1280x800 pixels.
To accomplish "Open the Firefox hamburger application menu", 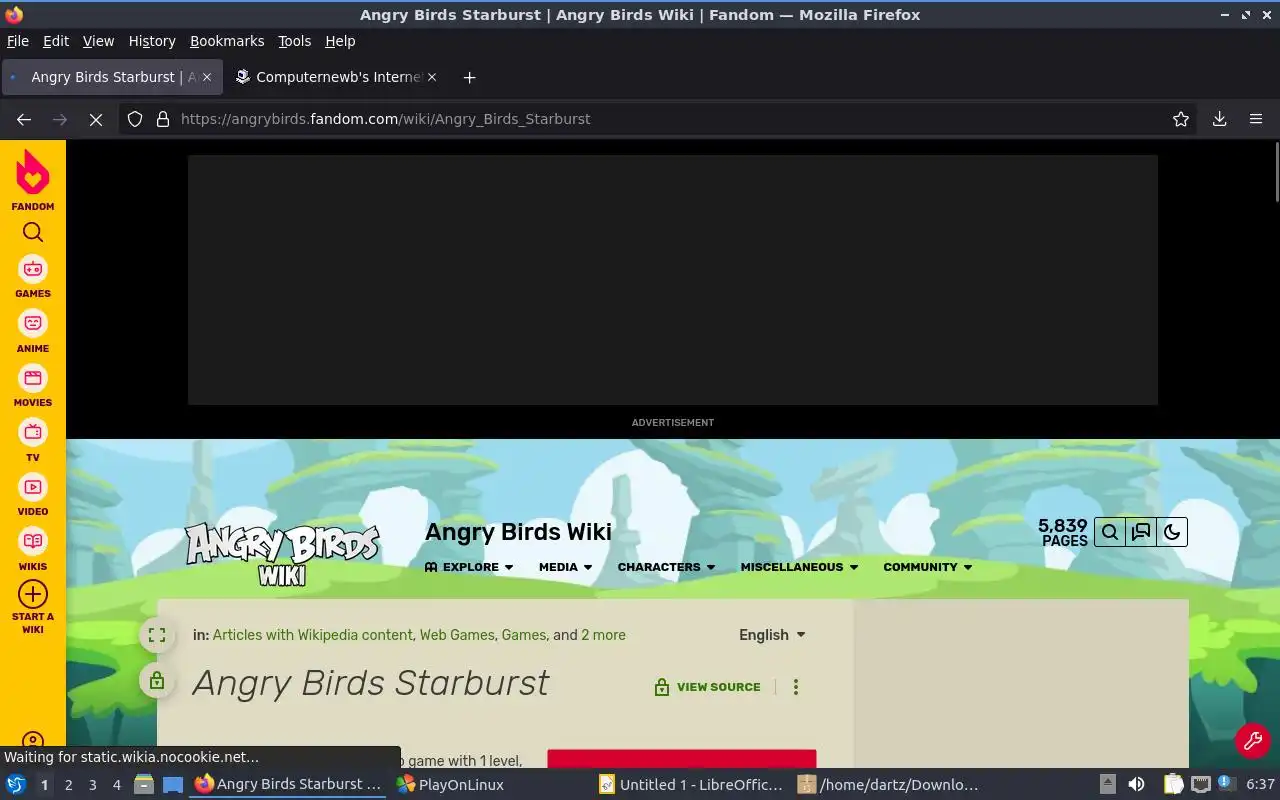I will point(1256,119).
